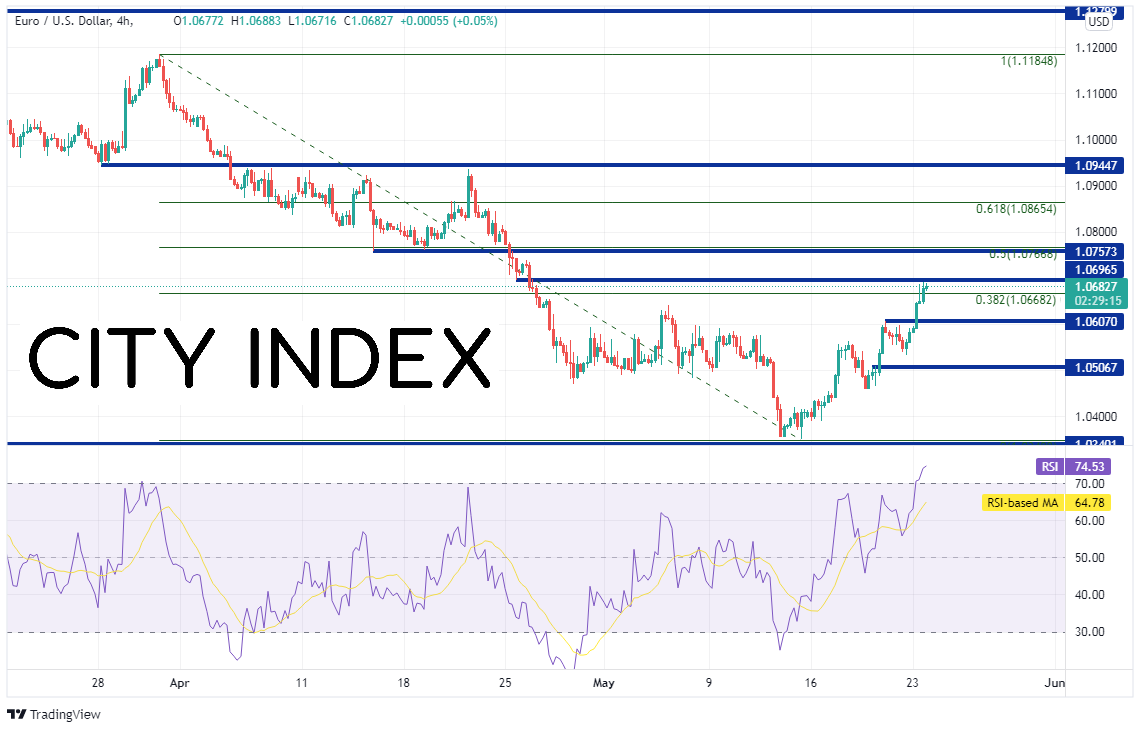The image size is (1143, 732).
Task: Click date 23 on the time axis
Action: click(913, 684)
